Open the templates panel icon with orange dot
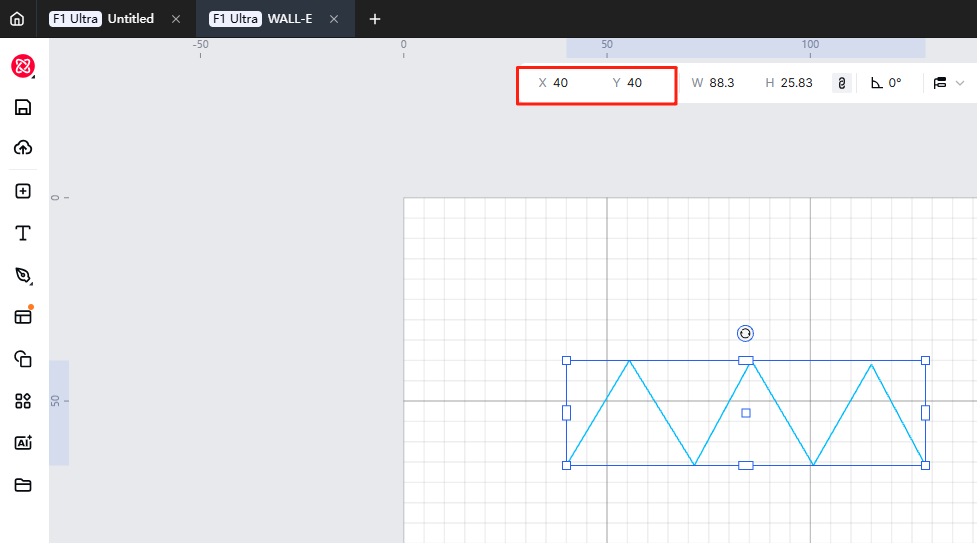977x543 pixels. coord(23,317)
